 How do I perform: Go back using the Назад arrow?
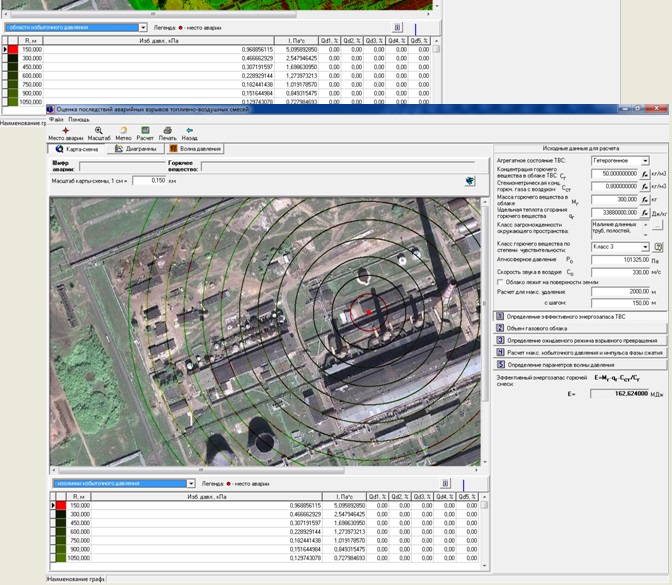(x=189, y=132)
